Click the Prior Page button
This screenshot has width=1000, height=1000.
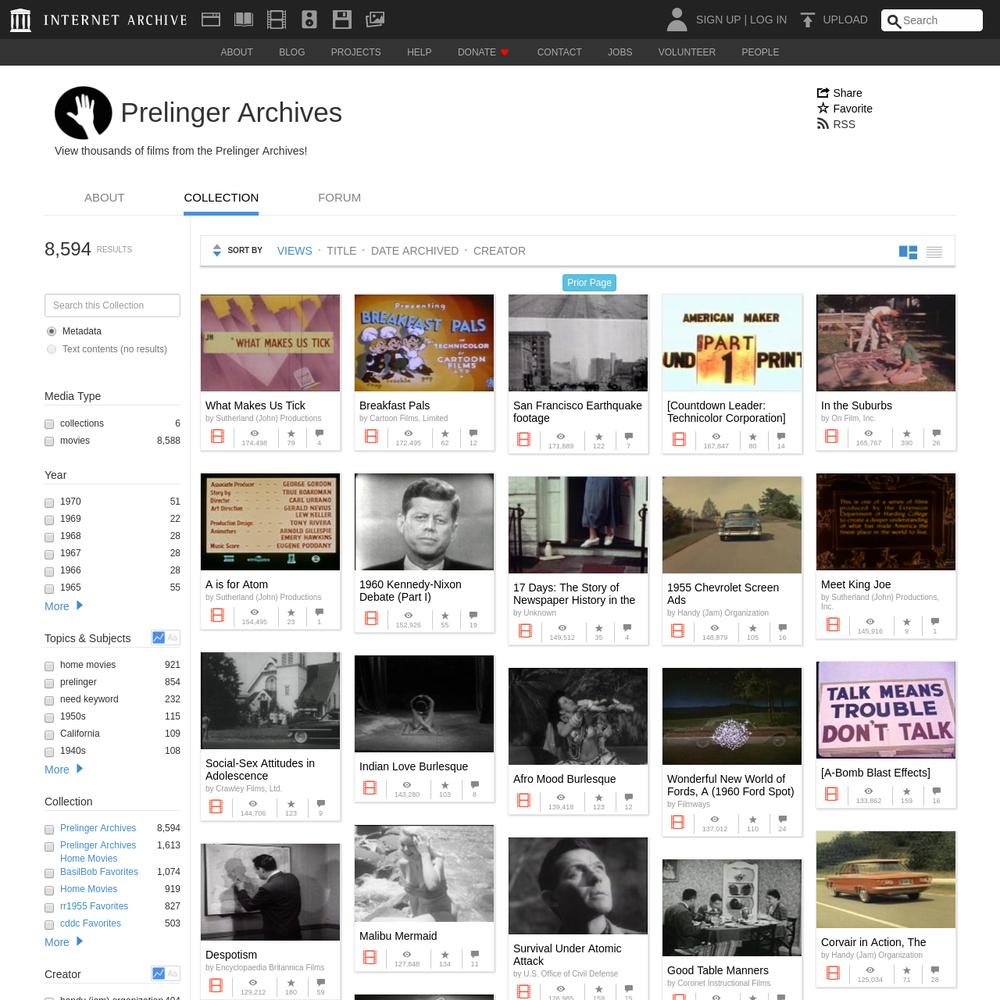[589, 283]
